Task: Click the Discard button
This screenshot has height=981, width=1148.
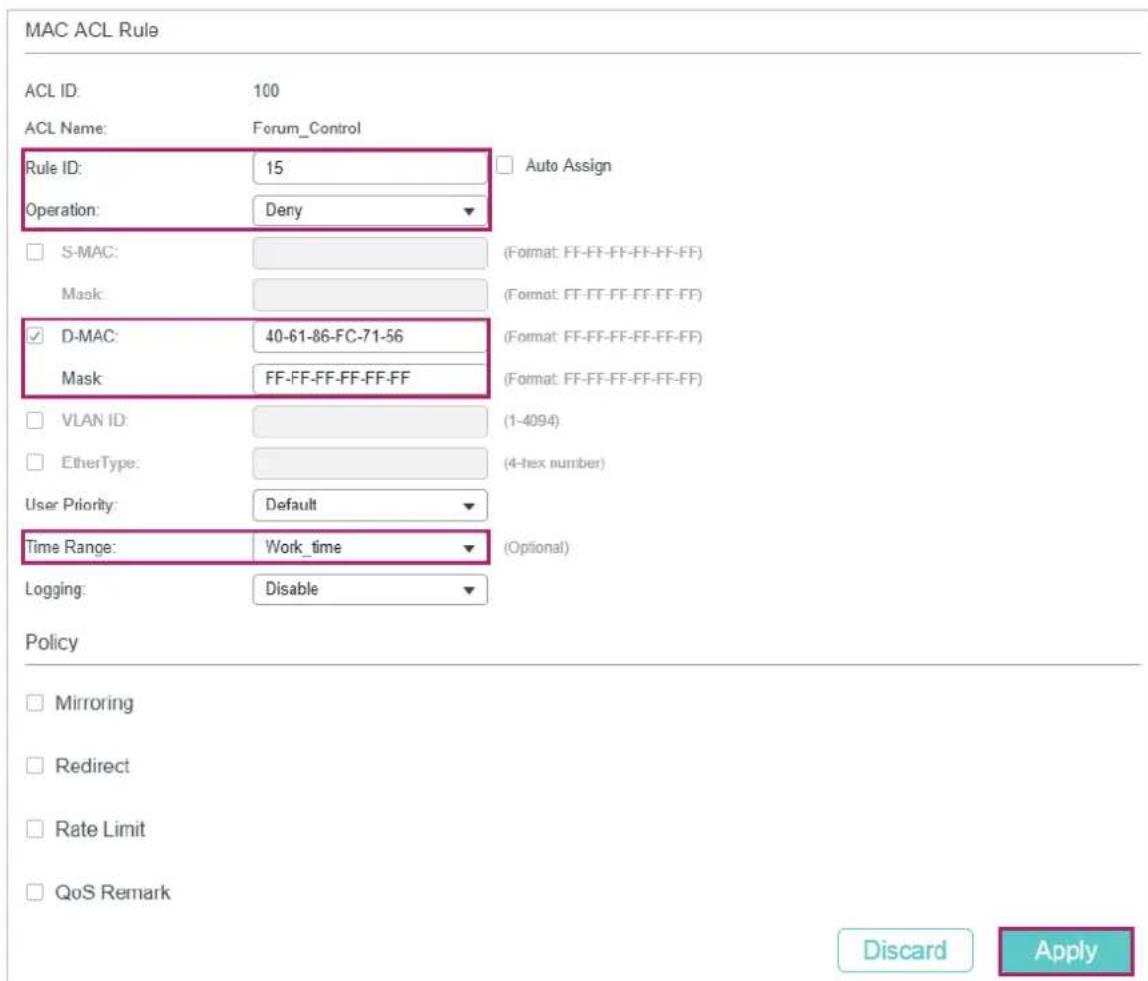Action: pos(905,950)
